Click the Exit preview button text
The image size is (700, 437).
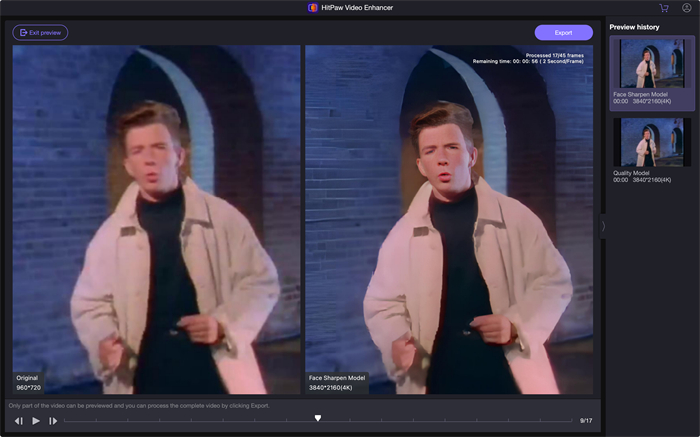coord(46,33)
